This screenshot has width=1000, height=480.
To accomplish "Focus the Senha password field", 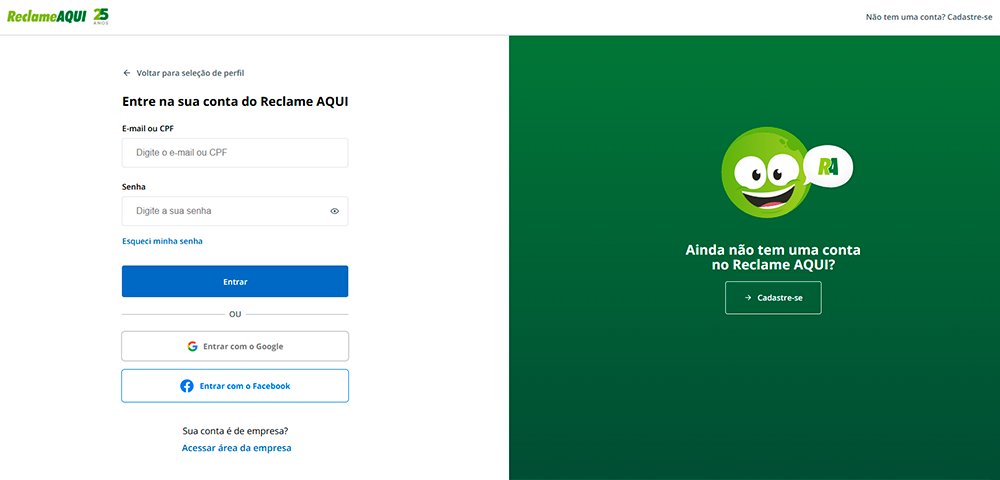I will [x=225, y=211].
